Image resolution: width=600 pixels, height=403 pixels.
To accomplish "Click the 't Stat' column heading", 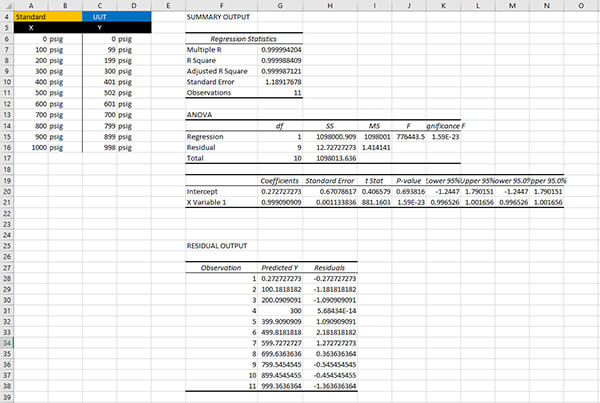I will (374, 181).
